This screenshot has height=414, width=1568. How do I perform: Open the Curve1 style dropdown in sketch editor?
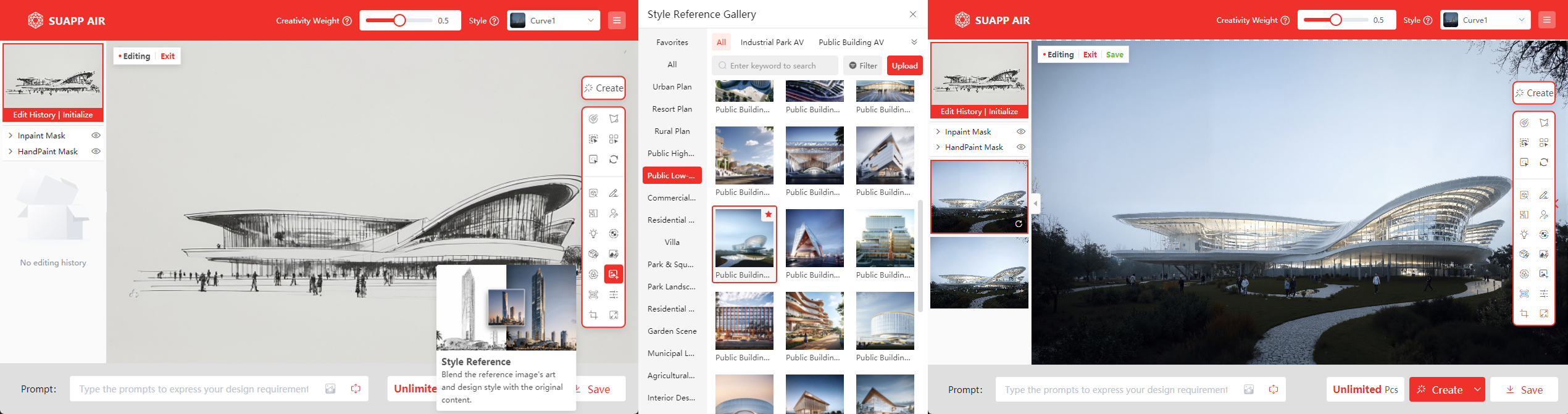click(x=553, y=20)
